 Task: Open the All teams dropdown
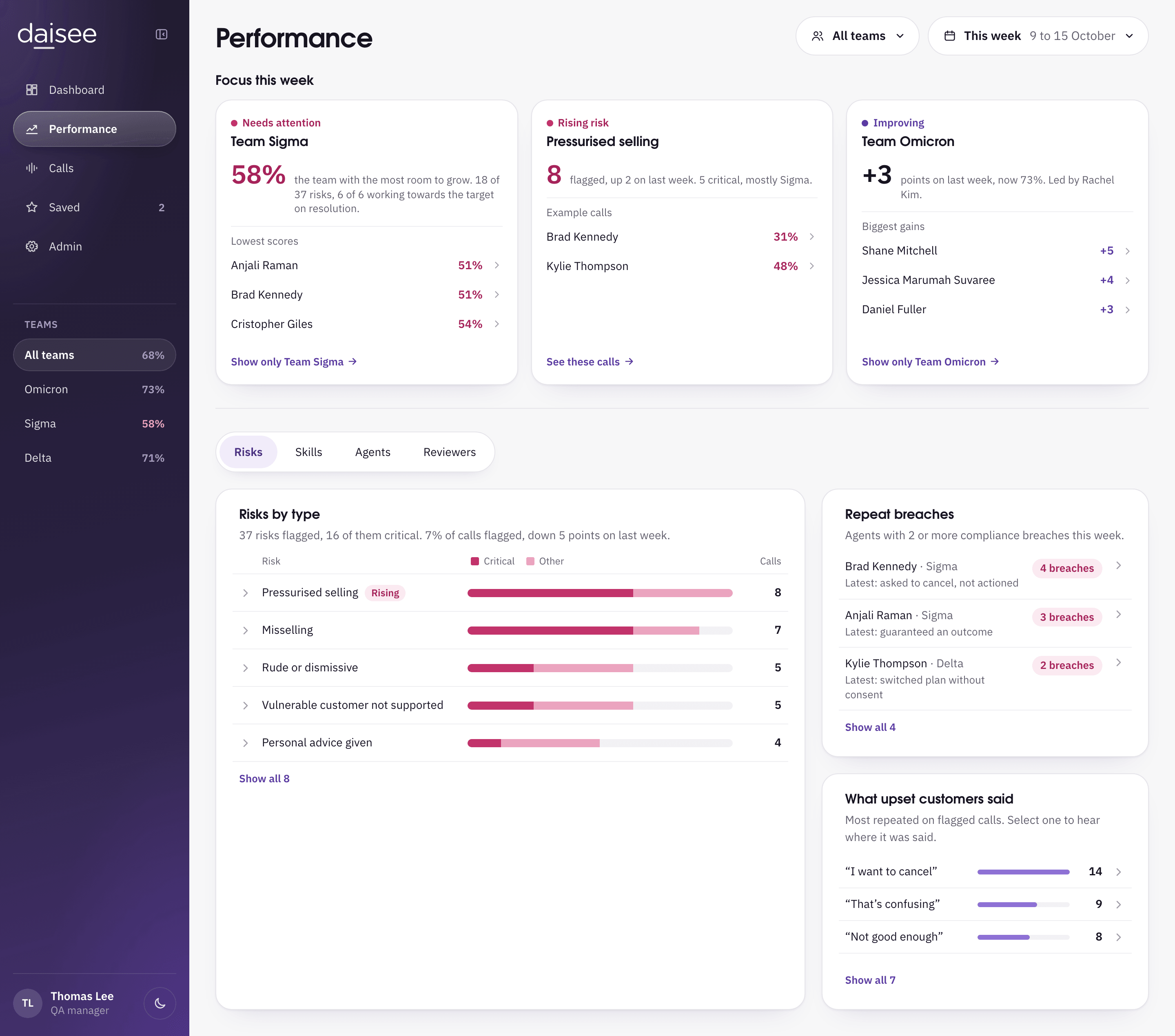click(x=857, y=35)
